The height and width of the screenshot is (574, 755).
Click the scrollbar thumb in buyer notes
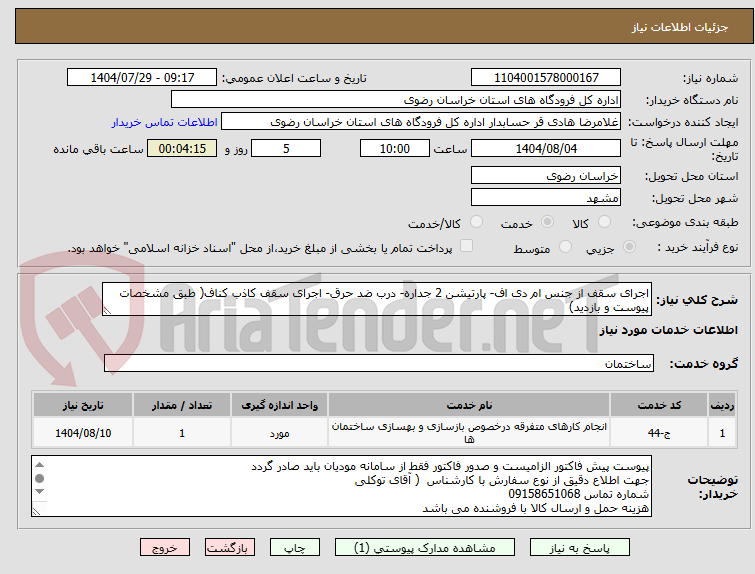(39, 478)
